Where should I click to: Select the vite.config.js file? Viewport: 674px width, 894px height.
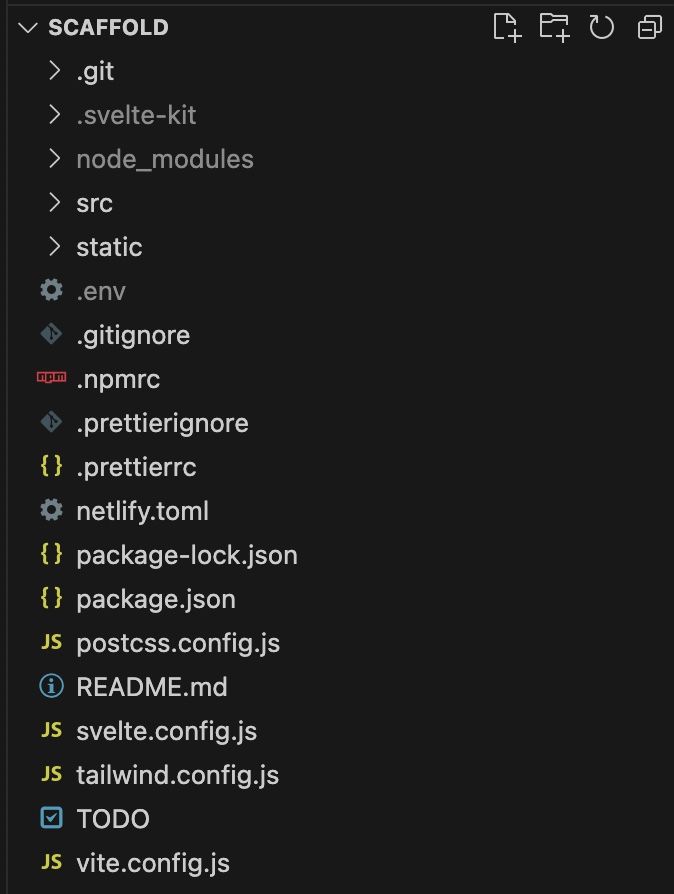[153, 863]
